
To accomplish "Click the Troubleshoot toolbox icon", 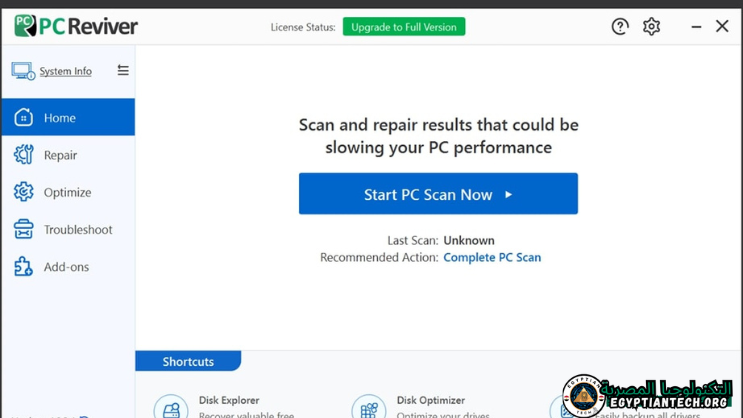I will point(23,229).
